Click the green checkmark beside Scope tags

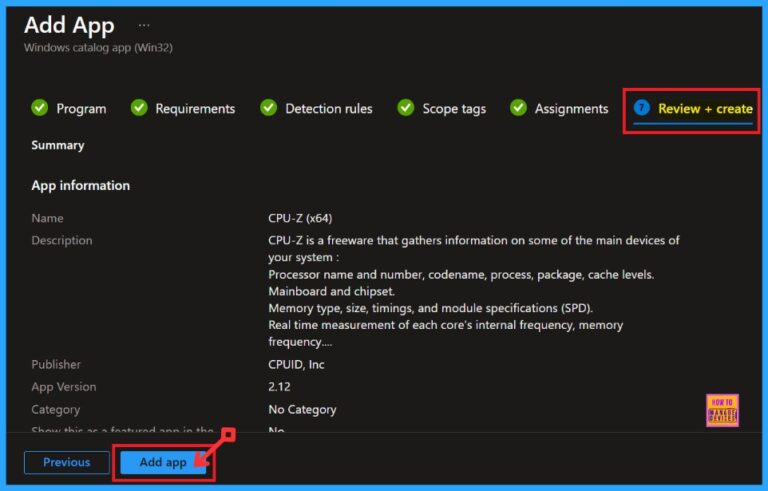point(406,107)
